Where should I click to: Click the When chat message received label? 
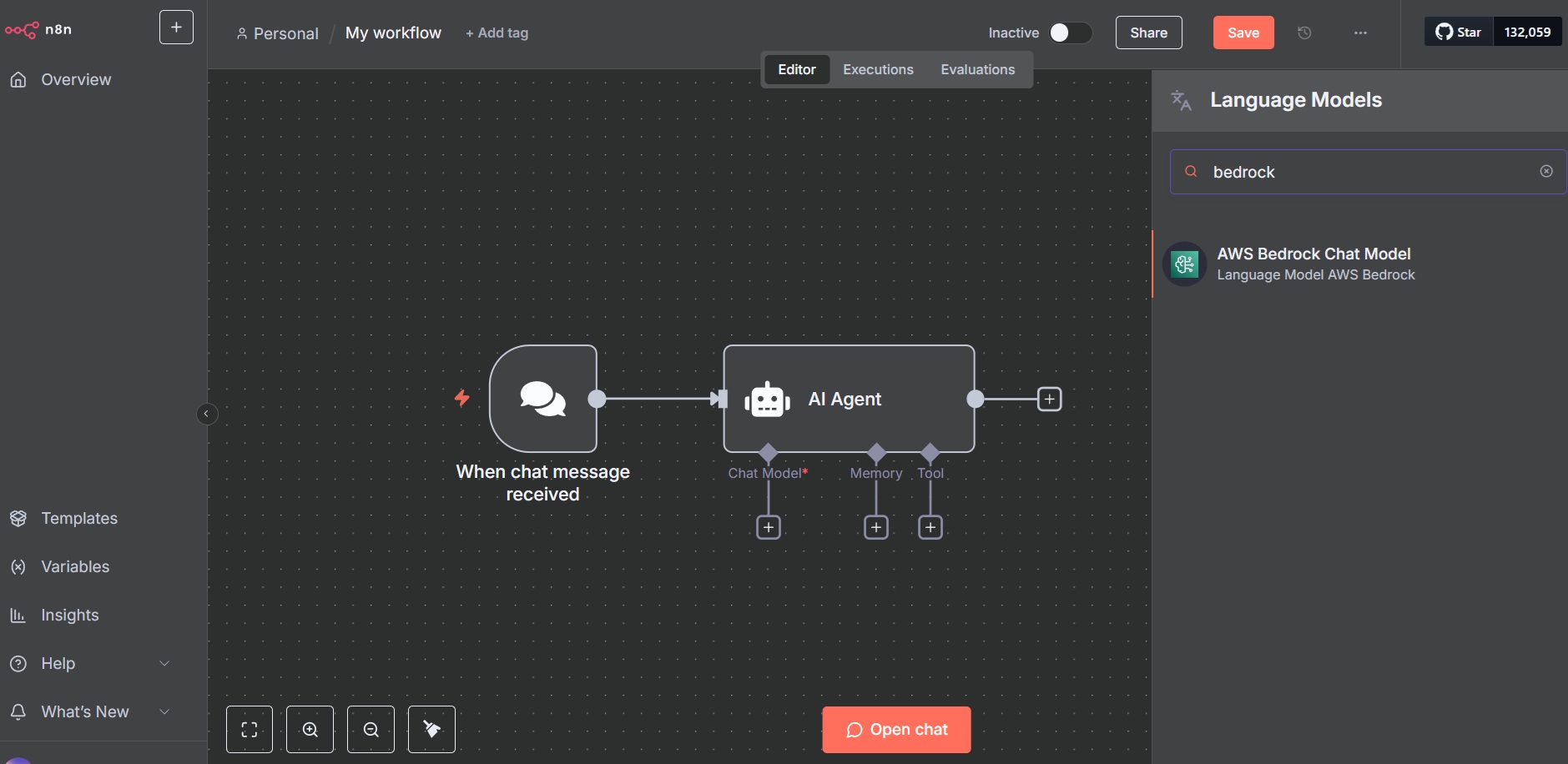pos(543,483)
